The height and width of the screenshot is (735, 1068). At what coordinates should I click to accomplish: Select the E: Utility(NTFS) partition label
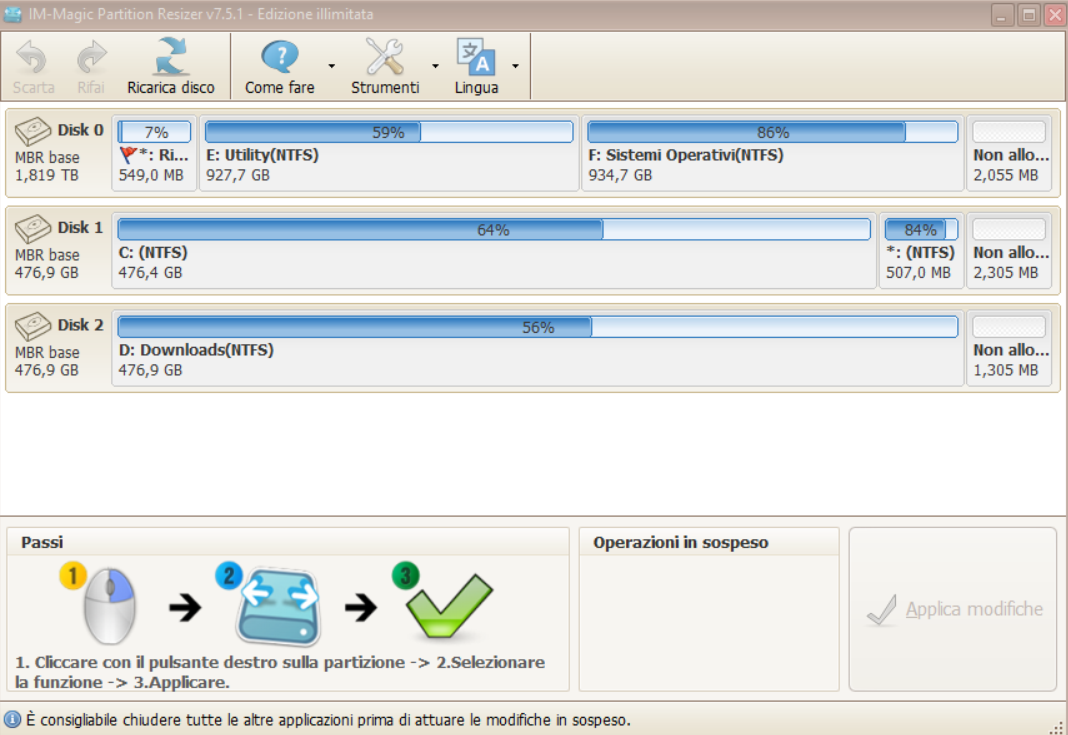tap(262, 155)
